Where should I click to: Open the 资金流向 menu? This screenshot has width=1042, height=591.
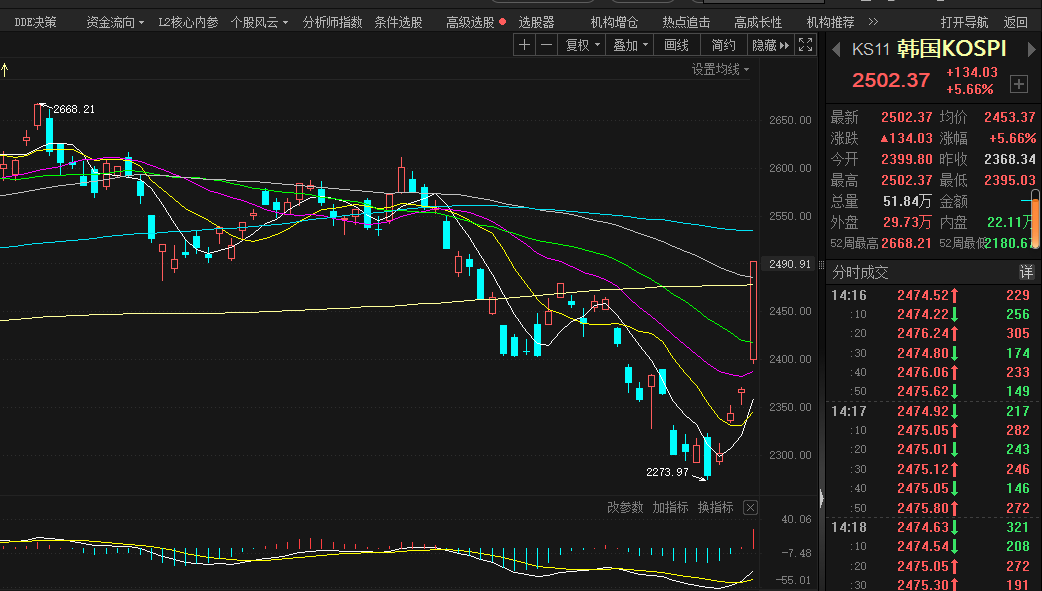coord(114,21)
